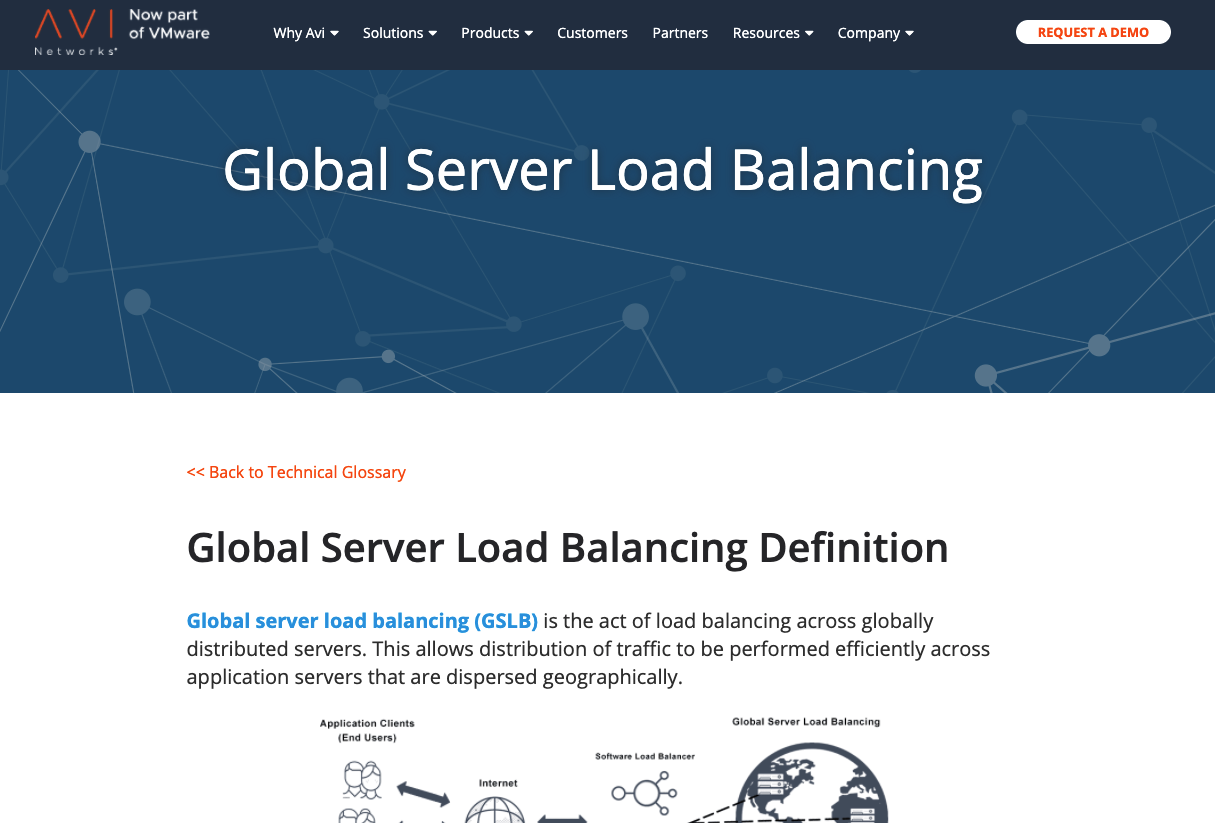Open the Partners menu item
The image size is (1215, 823).
680,33
